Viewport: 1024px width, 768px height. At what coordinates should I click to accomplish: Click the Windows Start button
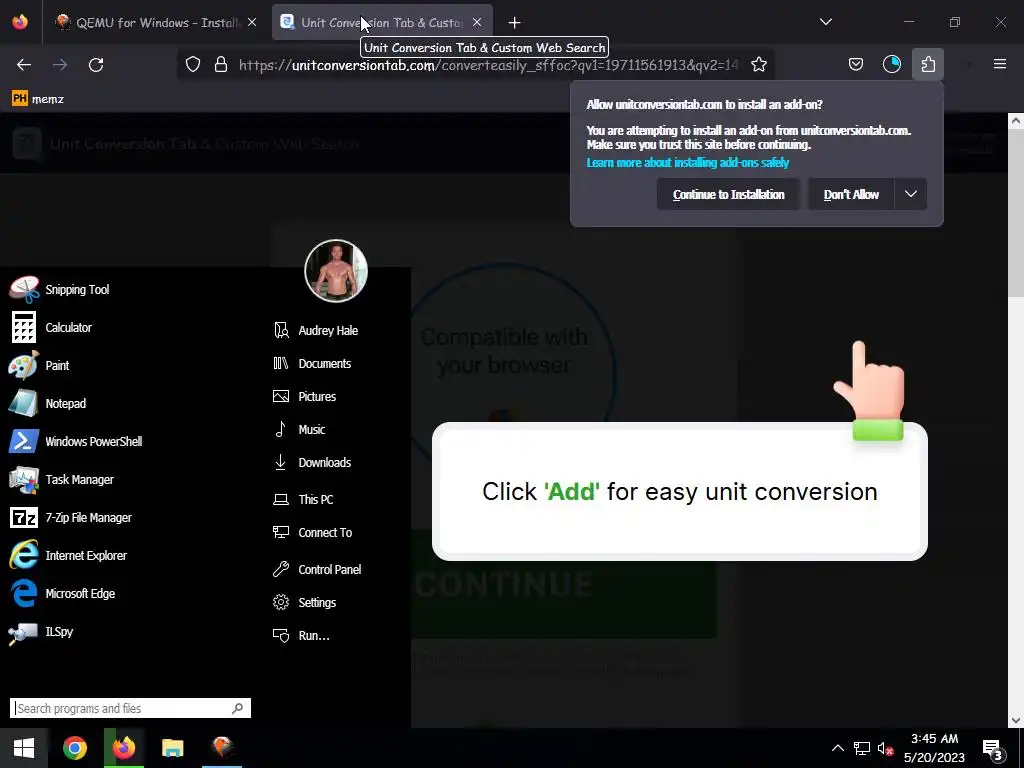click(x=24, y=748)
